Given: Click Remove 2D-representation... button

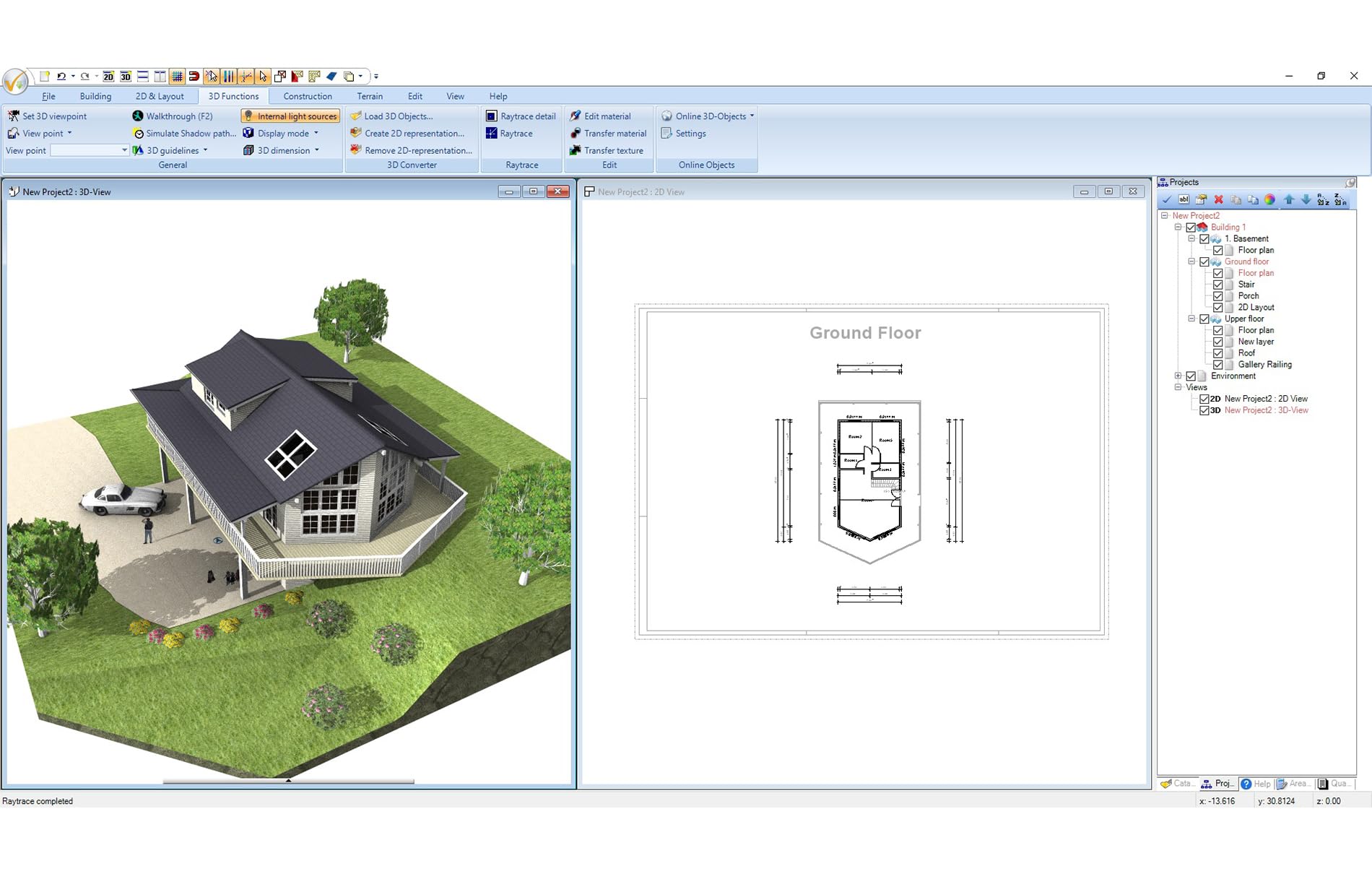Looking at the screenshot, I should (x=411, y=150).
